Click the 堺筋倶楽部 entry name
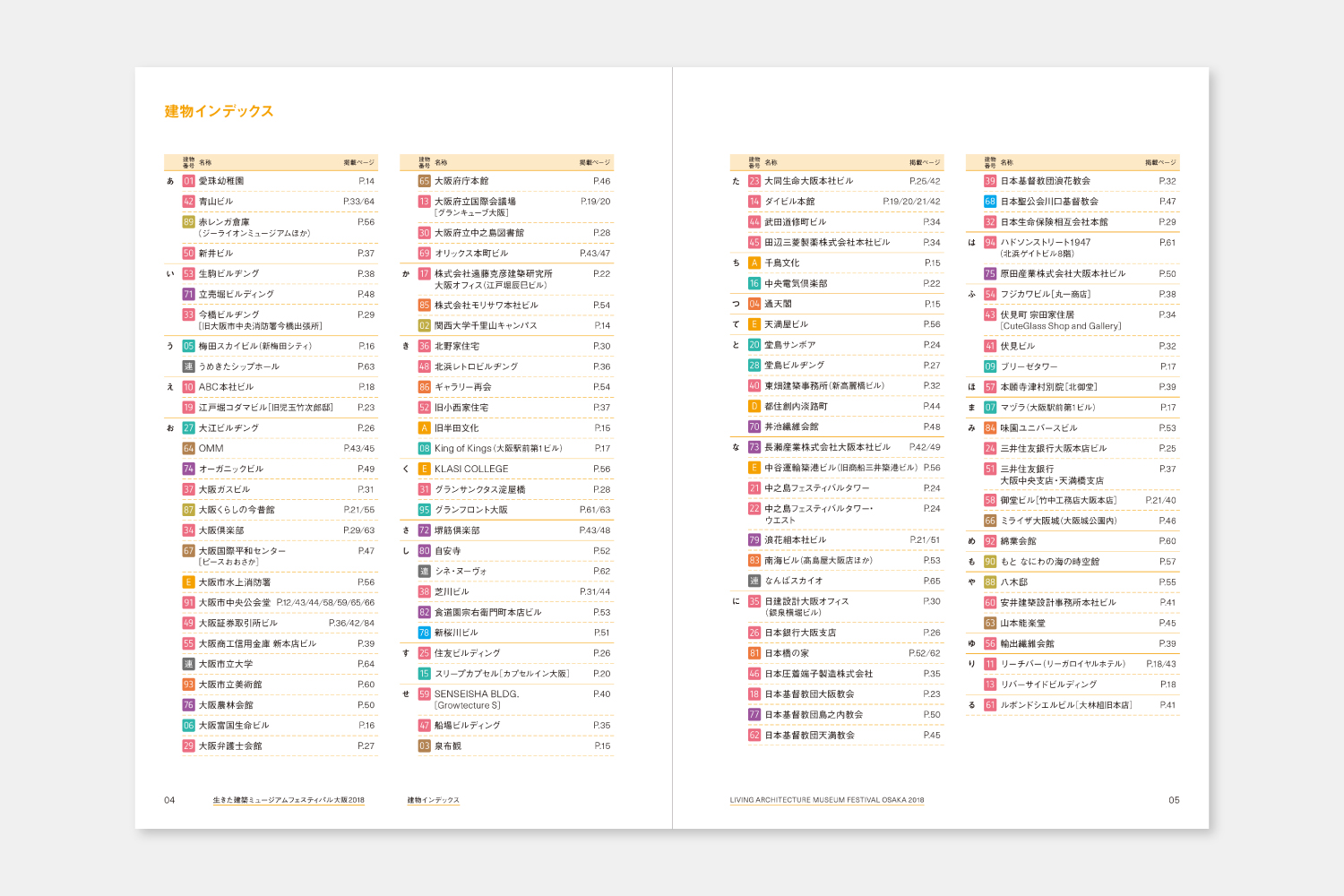This screenshot has height=896, width=1344. pyautogui.click(x=457, y=530)
